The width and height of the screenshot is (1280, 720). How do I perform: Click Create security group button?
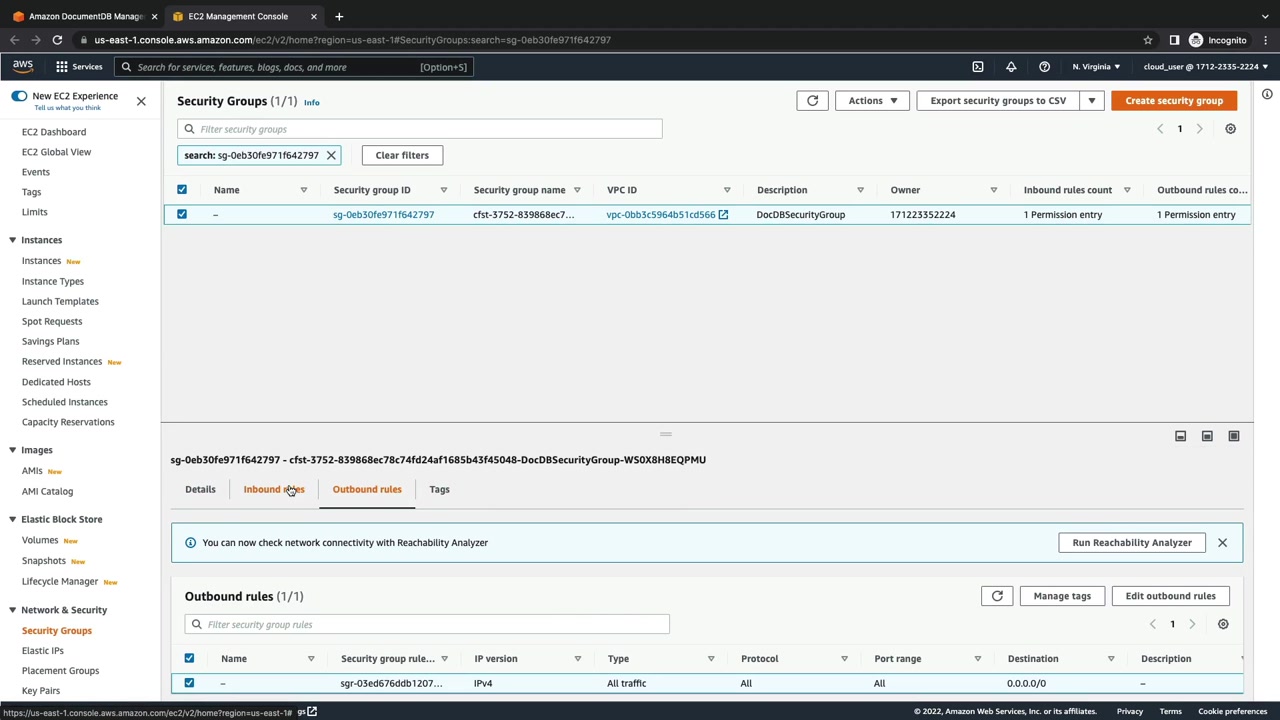tap(1174, 101)
